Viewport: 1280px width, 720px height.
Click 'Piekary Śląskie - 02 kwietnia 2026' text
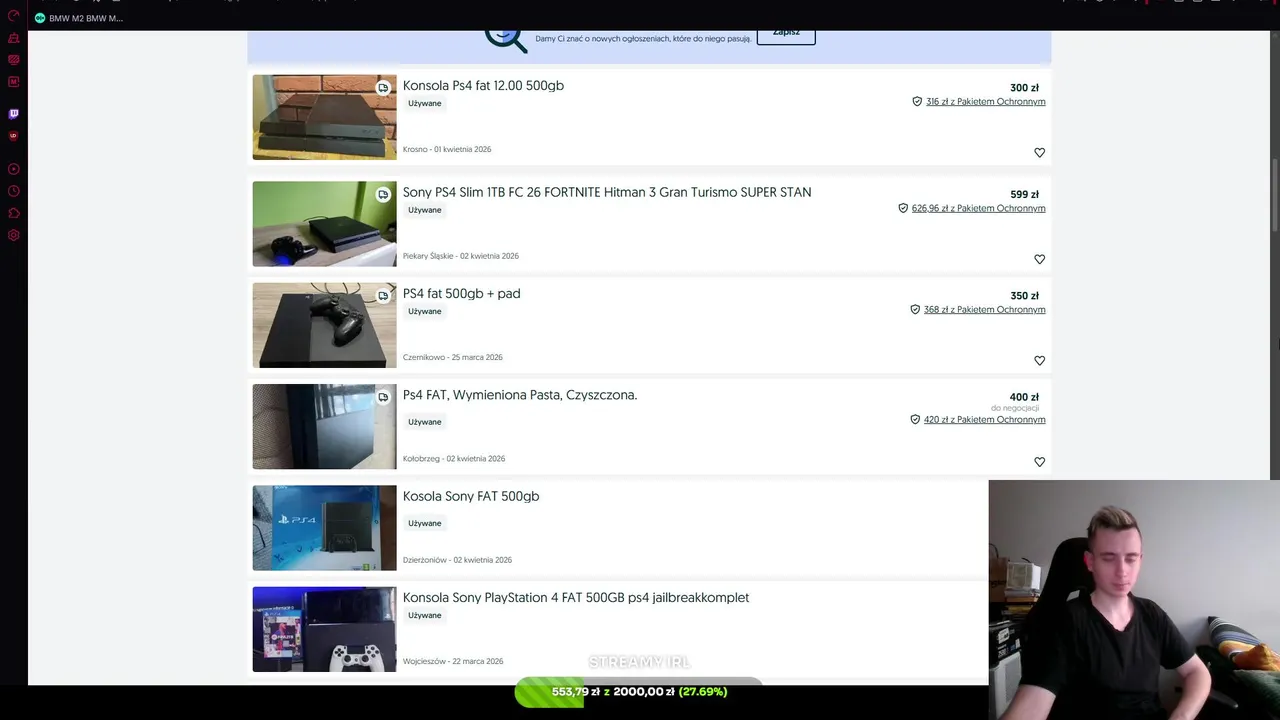tap(461, 256)
